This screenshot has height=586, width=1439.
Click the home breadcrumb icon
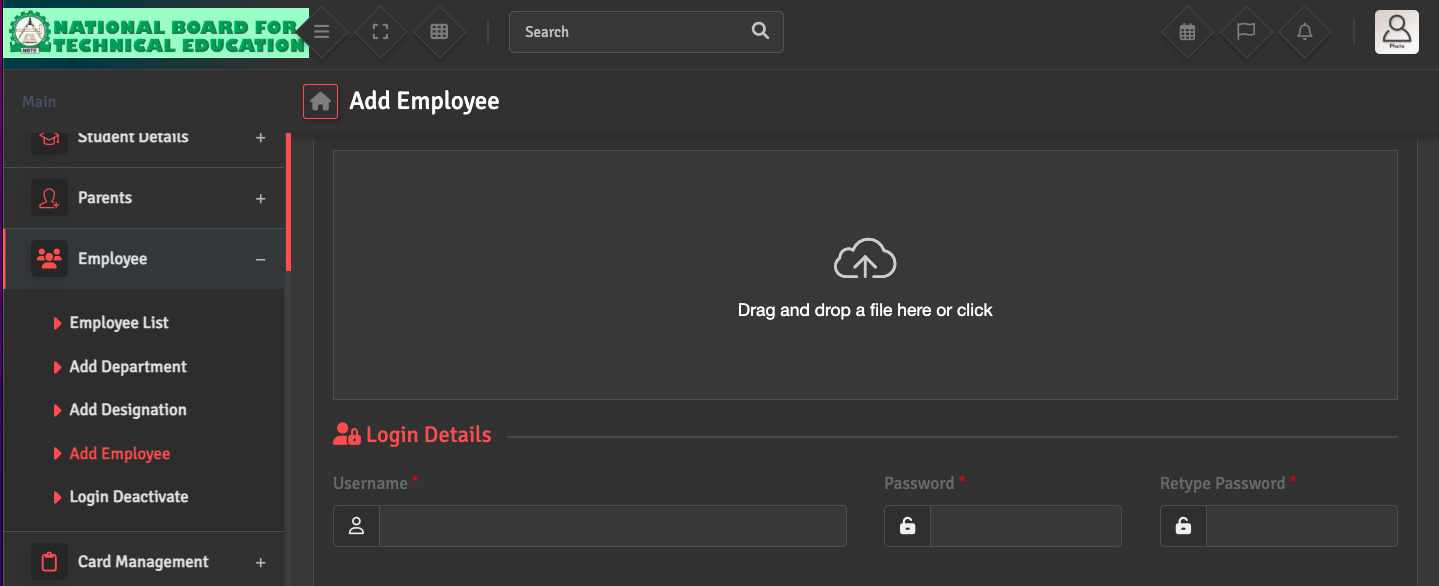320,102
